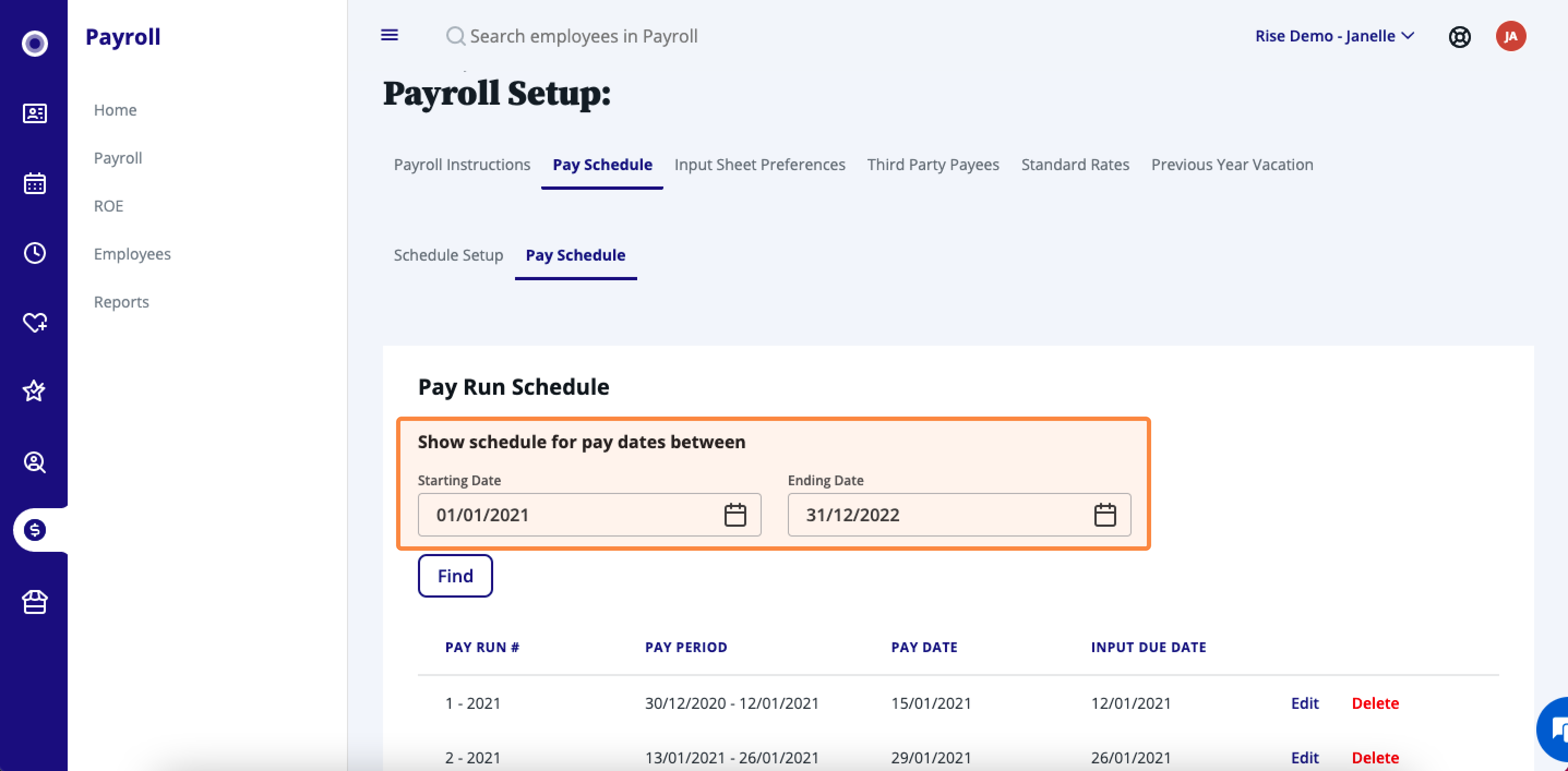Open the recruiting person-search sidebar icon
1568x771 pixels.
coord(35,462)
